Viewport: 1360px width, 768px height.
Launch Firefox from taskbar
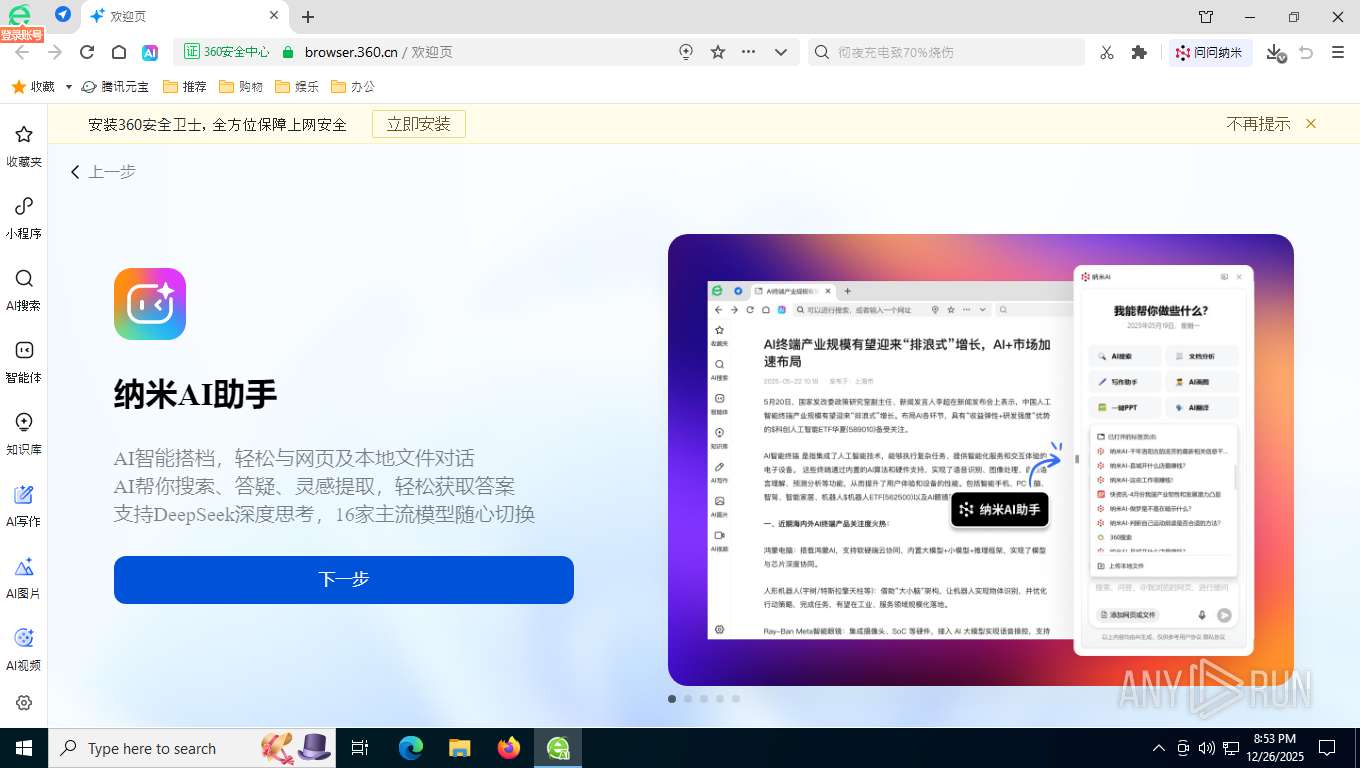click(x=509, y=748)
